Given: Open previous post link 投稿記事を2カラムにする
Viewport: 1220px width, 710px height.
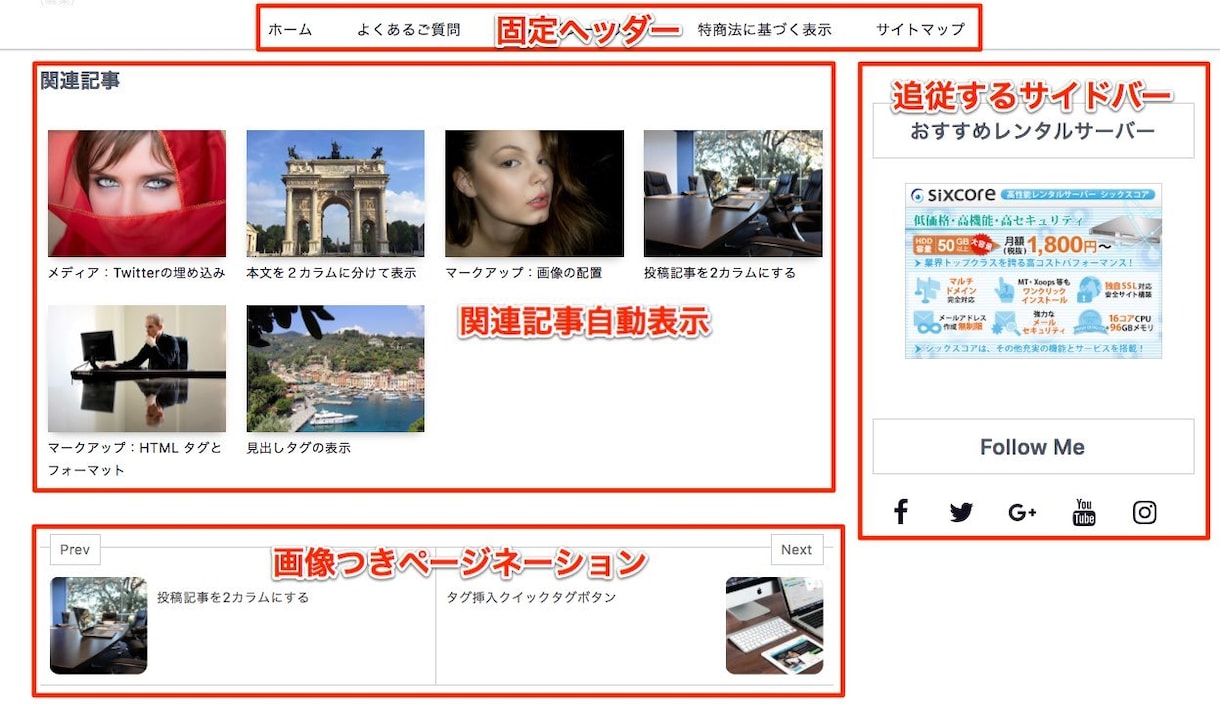Looking at the screenshot, I should [233, 597].
